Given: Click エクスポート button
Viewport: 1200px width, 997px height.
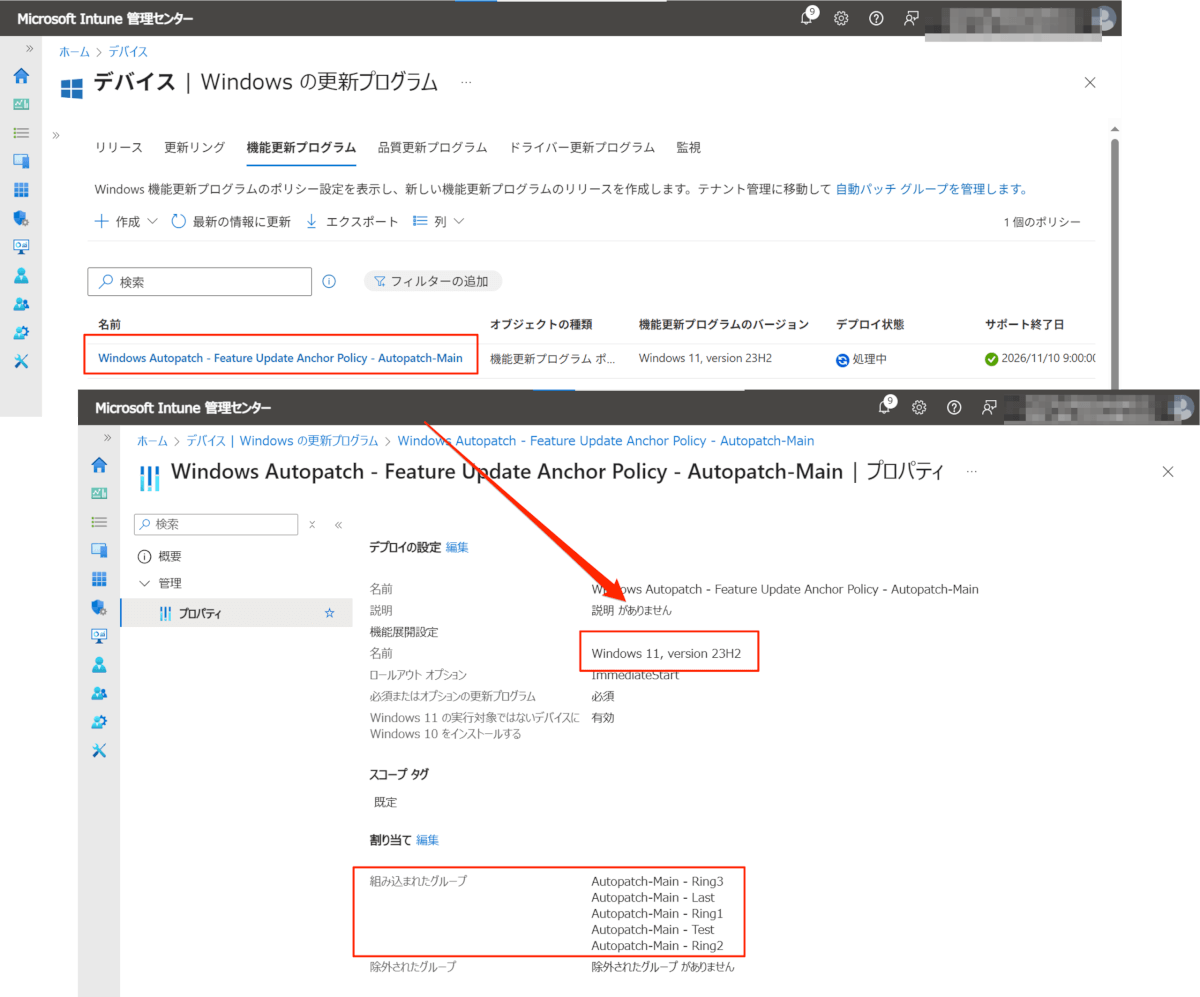Looking at the screenshot, I should (351, 222).
